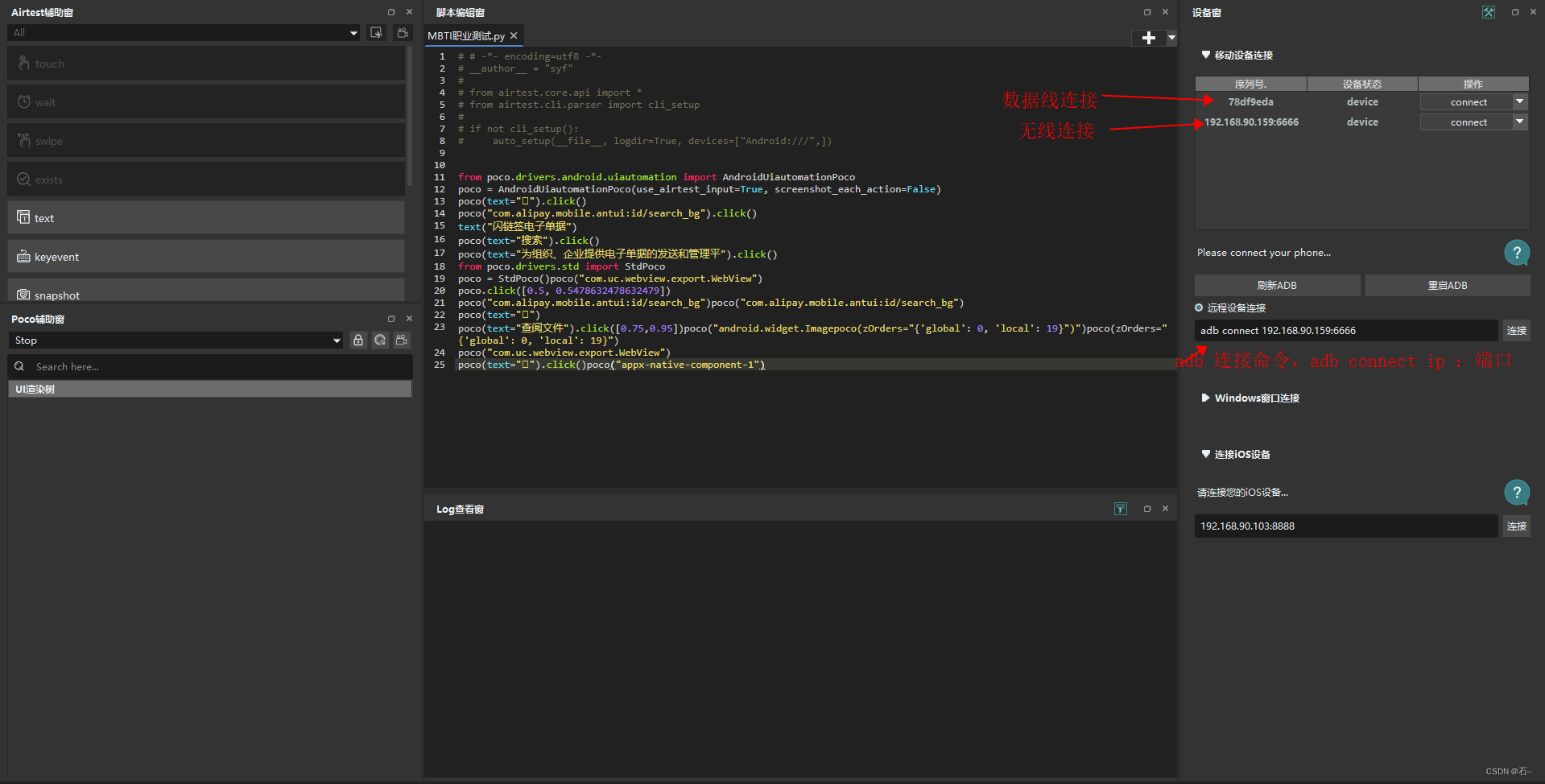Viewport: 1545px width, 784px height.
Task: Close the Log viewer panel
Action: coord(1165,509)
